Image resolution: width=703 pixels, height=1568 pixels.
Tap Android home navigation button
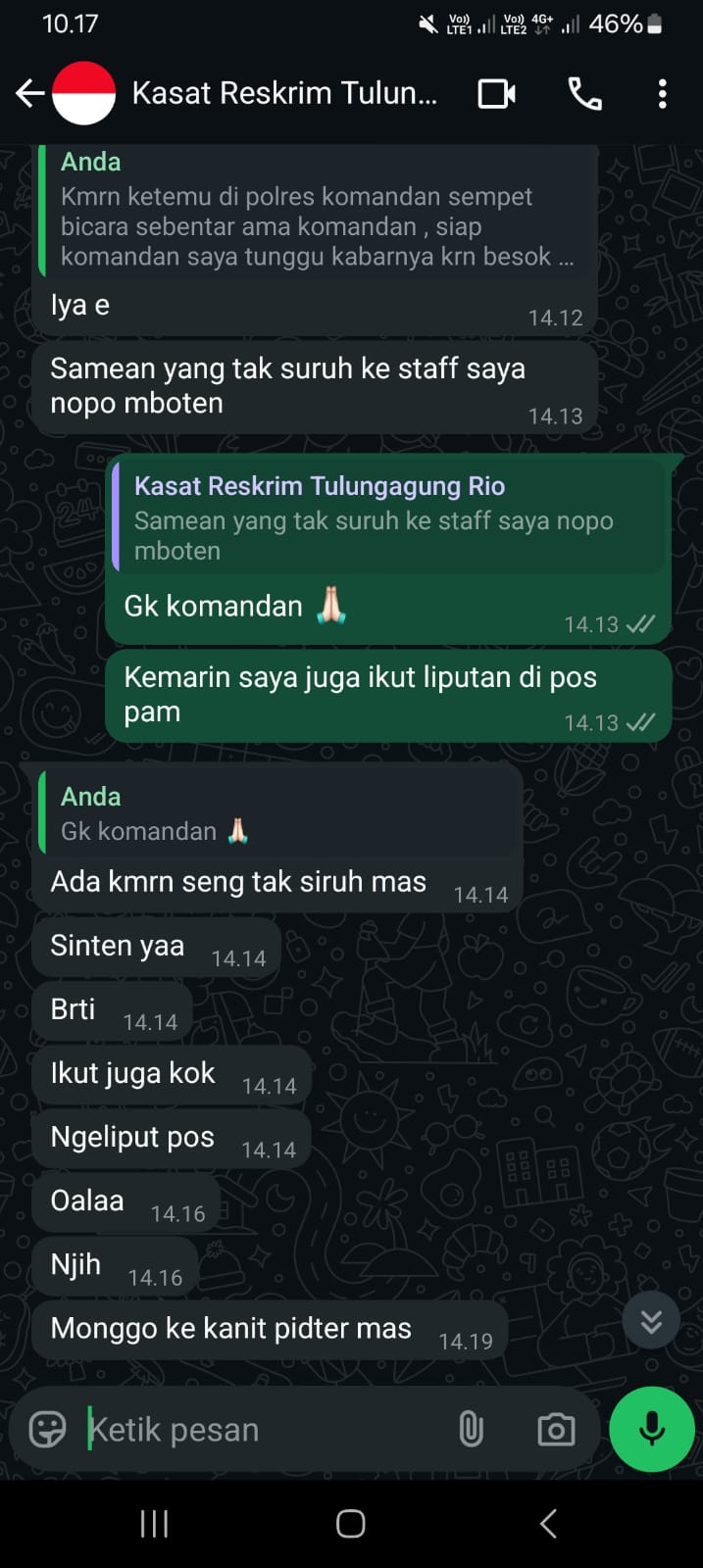click(x=351, y=1523)
